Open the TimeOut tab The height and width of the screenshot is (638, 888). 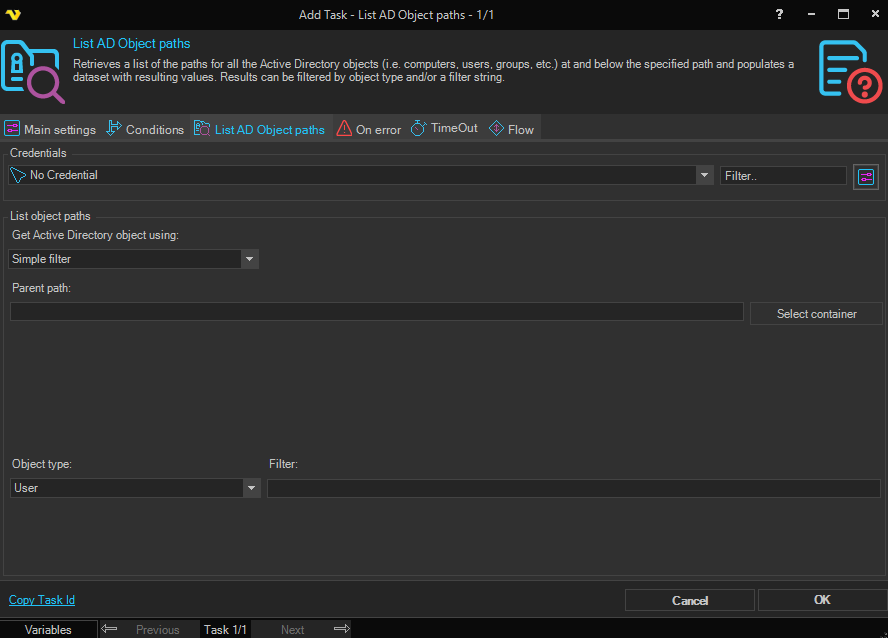(x=445, y=129)
